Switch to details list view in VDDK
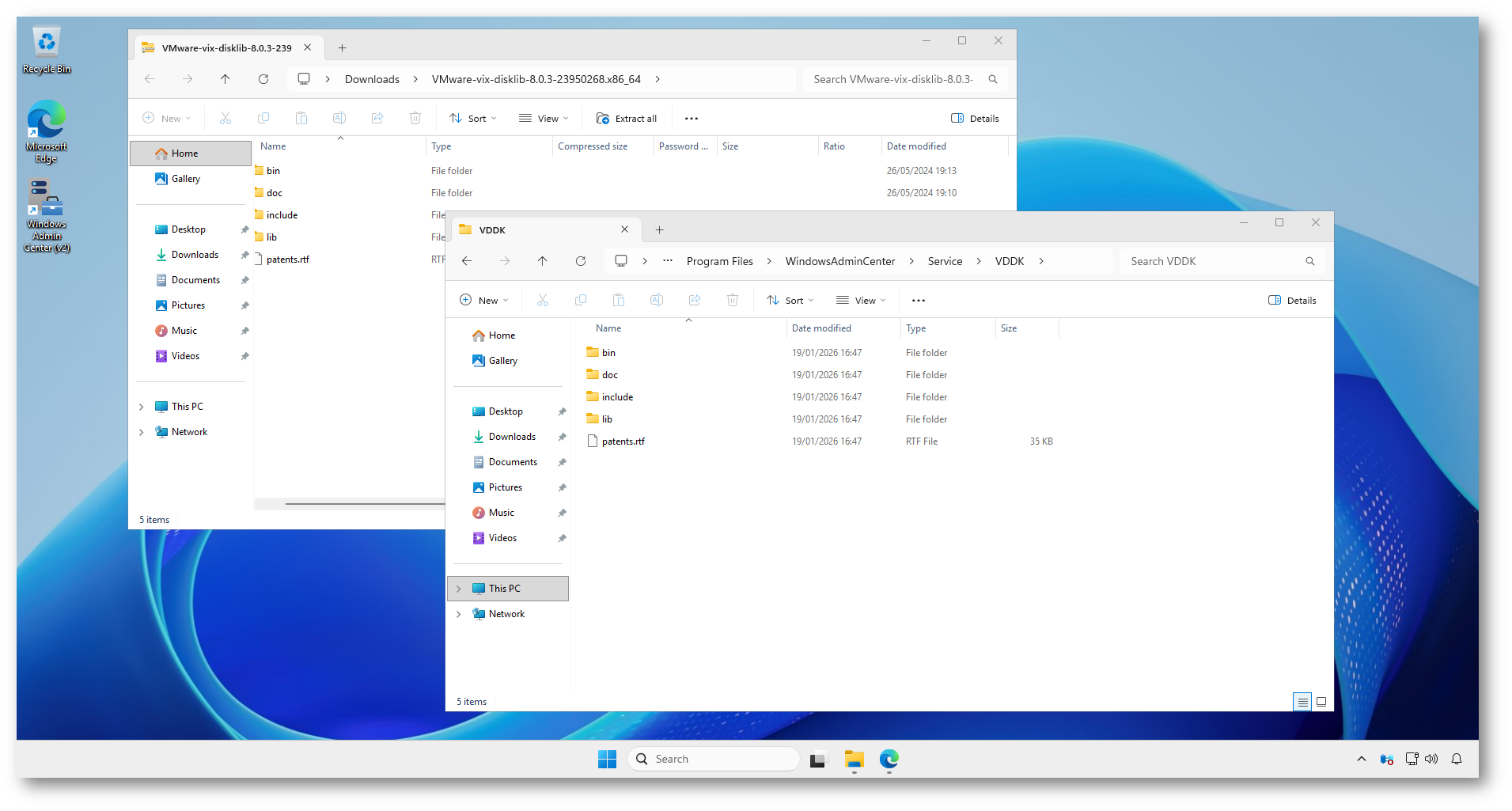Screen dimensions: 1512x811 pos(1302,702)
